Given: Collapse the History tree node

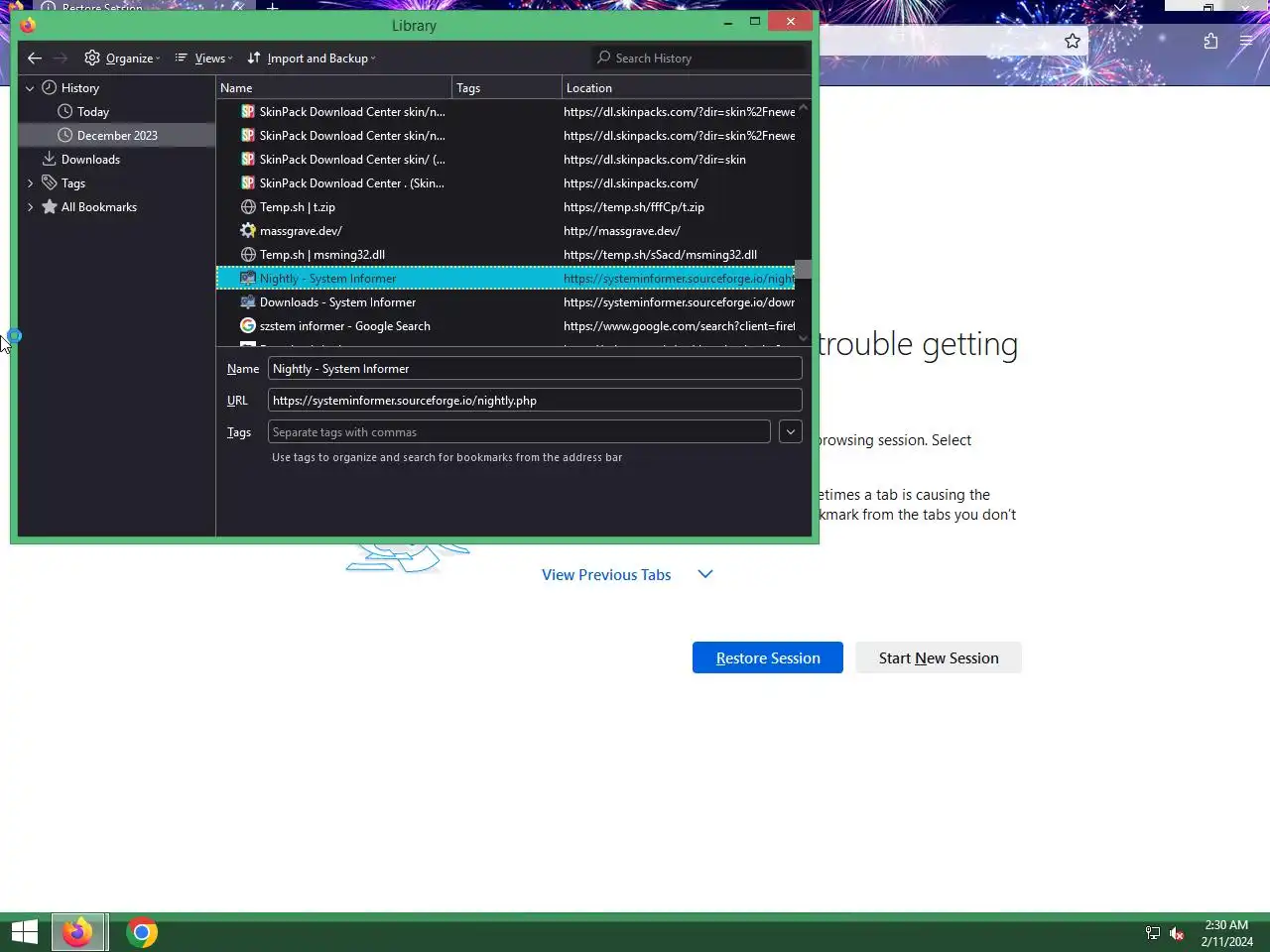Looking at the screenshot, I should [x=30, y=88].
